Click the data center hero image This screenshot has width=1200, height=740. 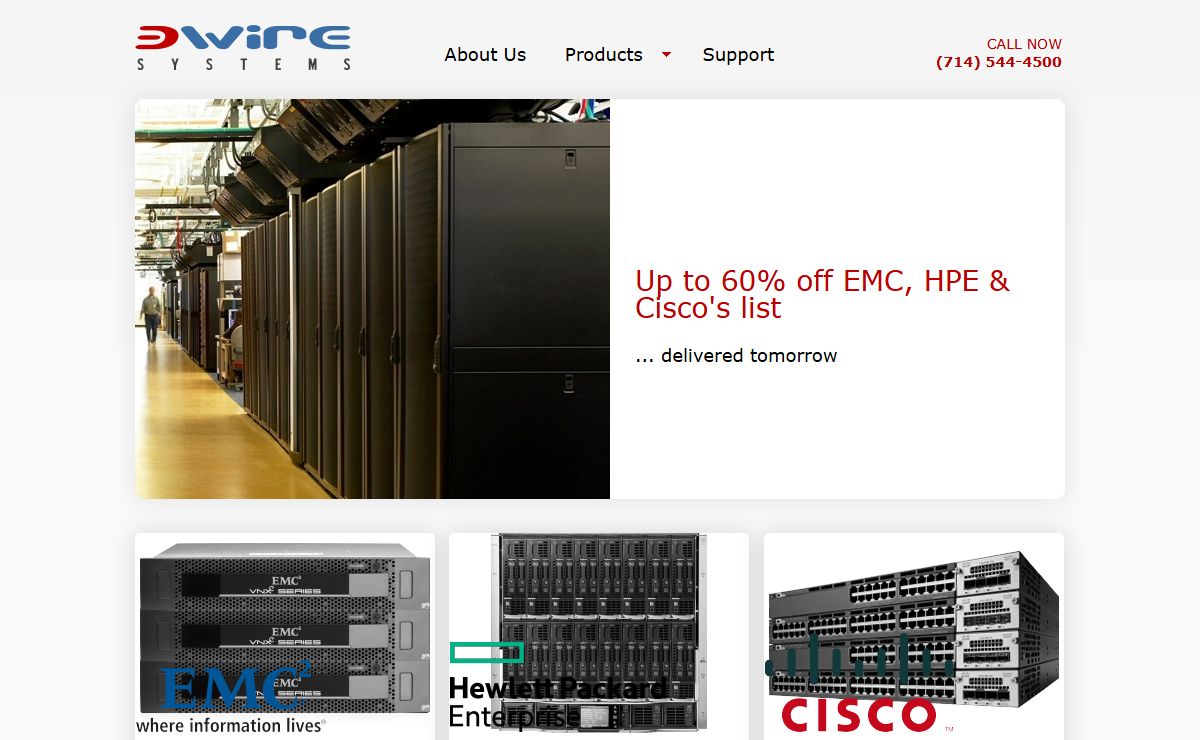point(372,299)
